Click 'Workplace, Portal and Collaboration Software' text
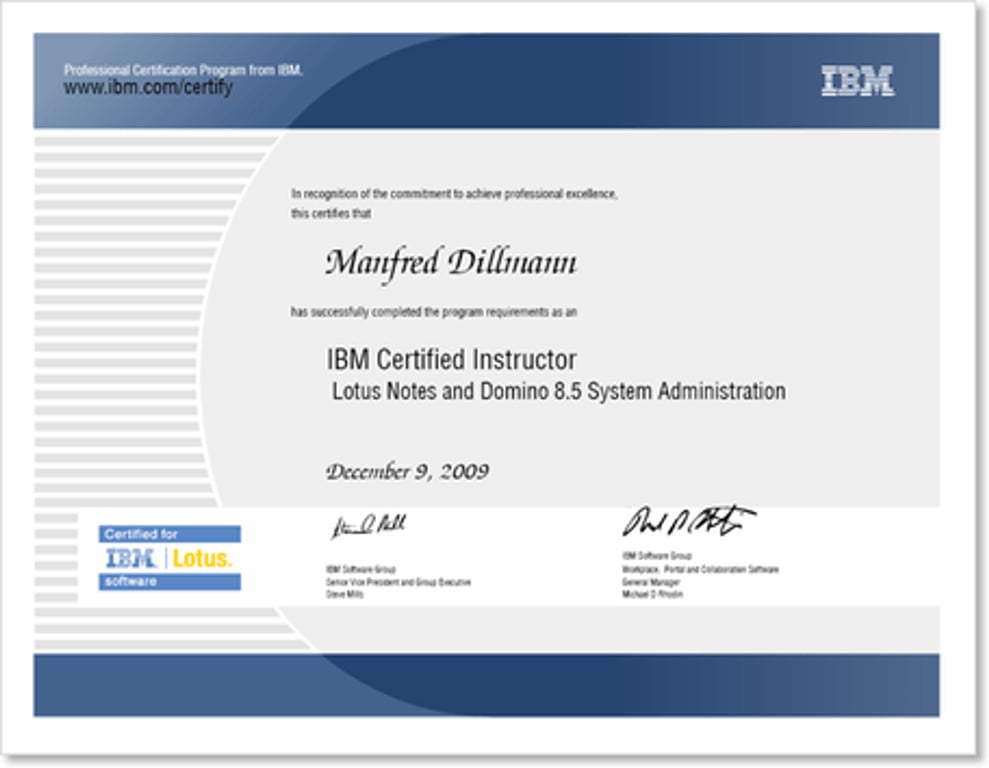The image size is (989, 768). (x=700, y=569)
